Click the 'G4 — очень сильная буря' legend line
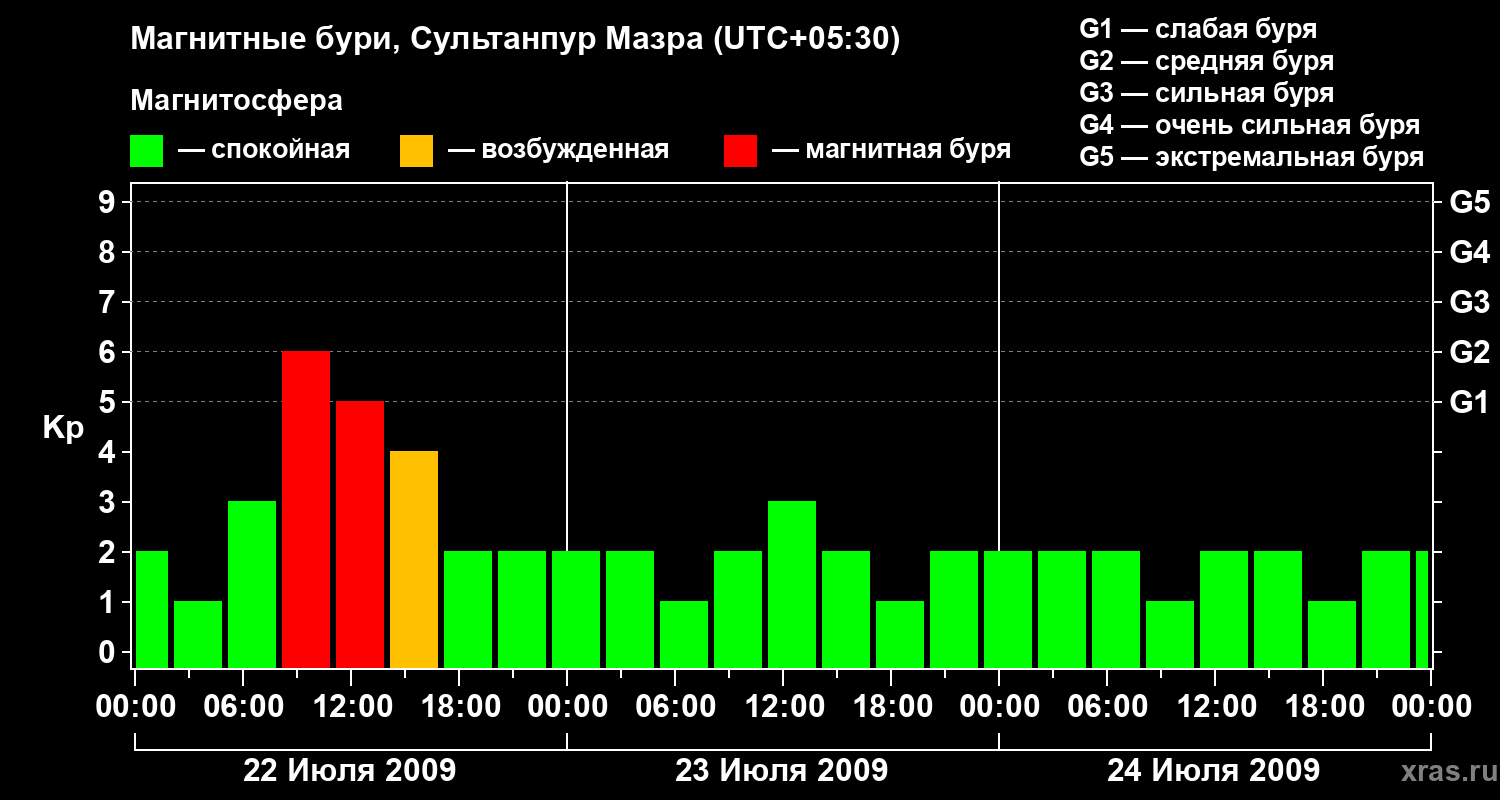 [x=1250, y=125]
